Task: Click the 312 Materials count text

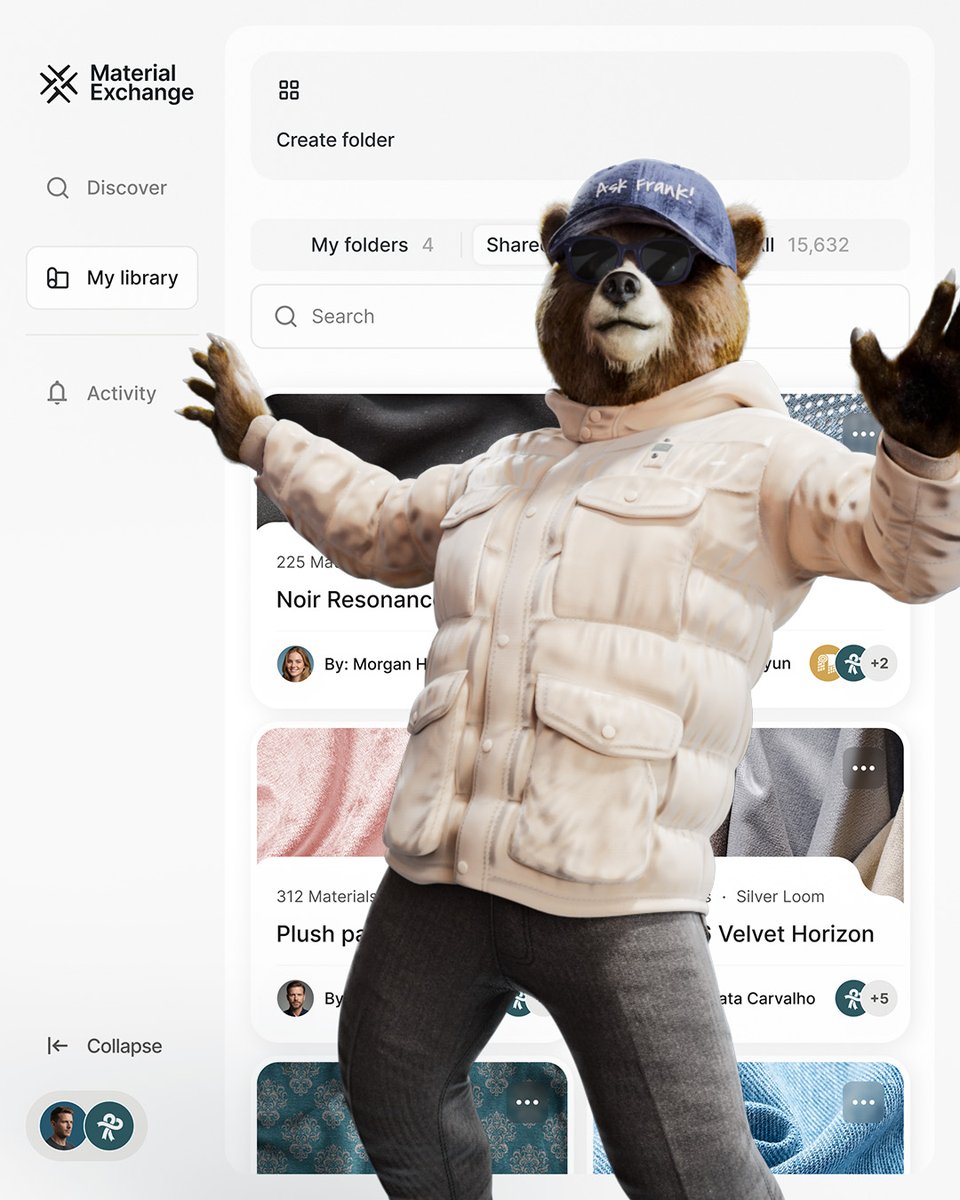Action: coord(326,896)
